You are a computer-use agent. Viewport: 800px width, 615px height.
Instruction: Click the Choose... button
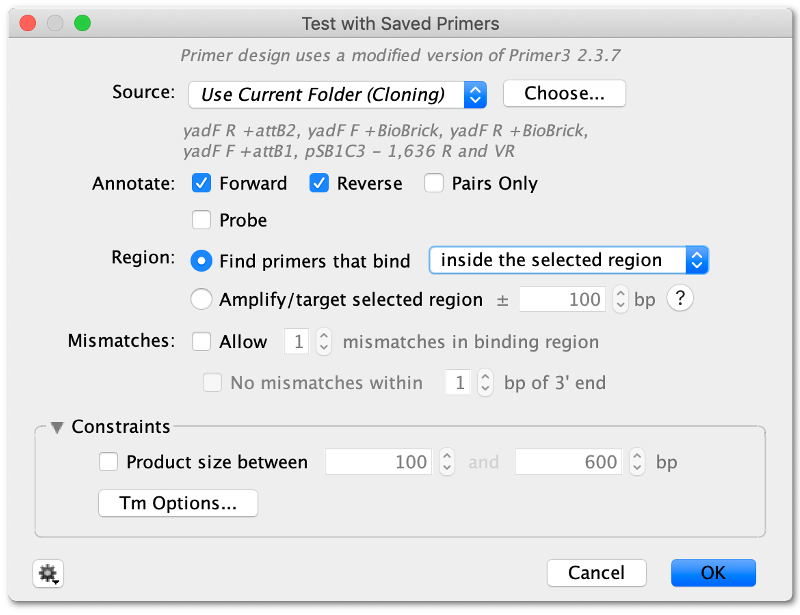pos(564,93)
